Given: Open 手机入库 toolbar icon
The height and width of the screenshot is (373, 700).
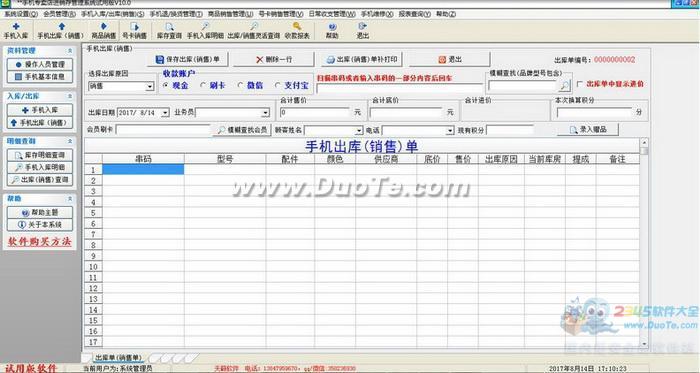Looking at the screenshot, I should (x=16, y=30).
